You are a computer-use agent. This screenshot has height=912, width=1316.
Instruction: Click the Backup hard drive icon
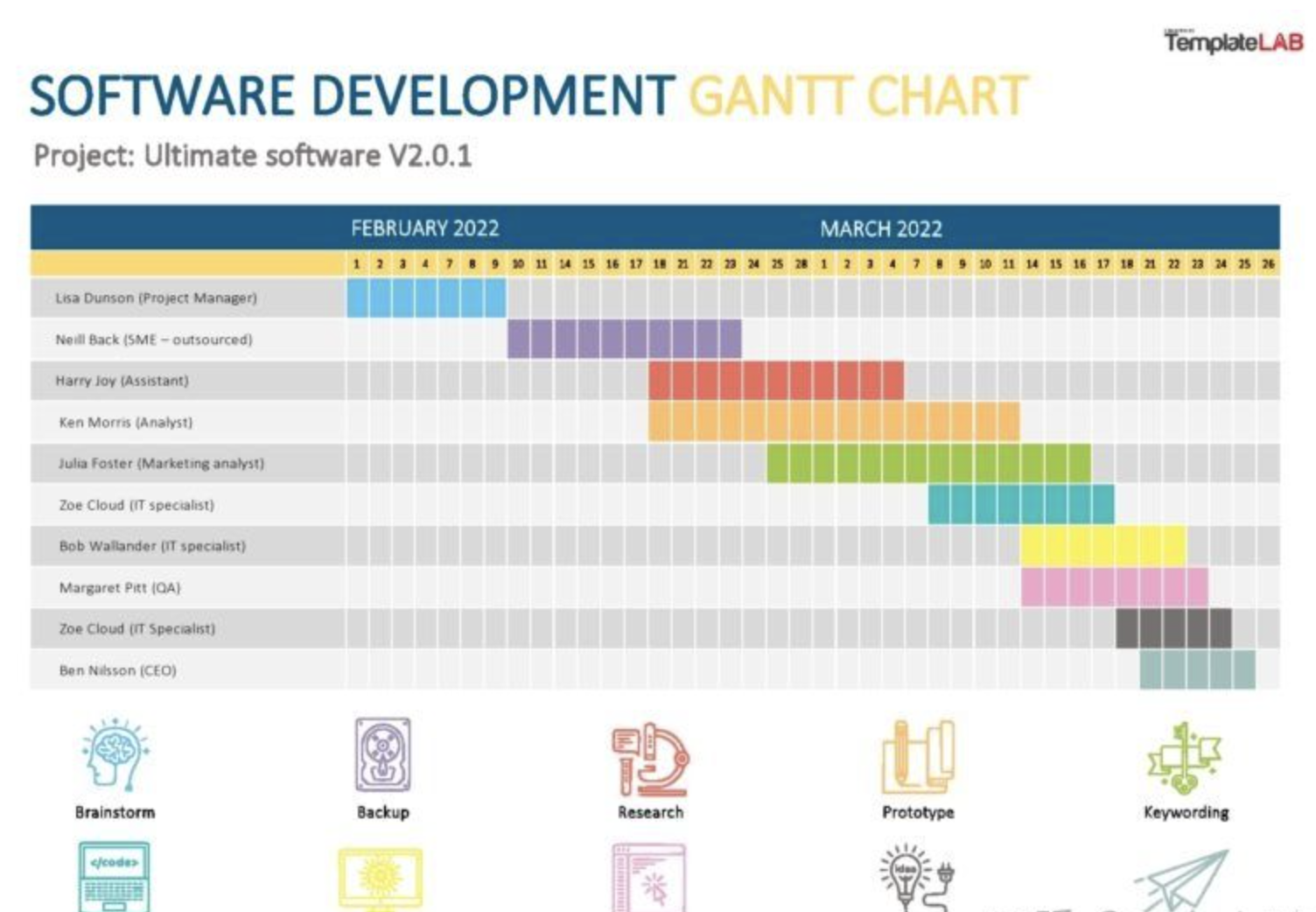(x=382, y=754)
